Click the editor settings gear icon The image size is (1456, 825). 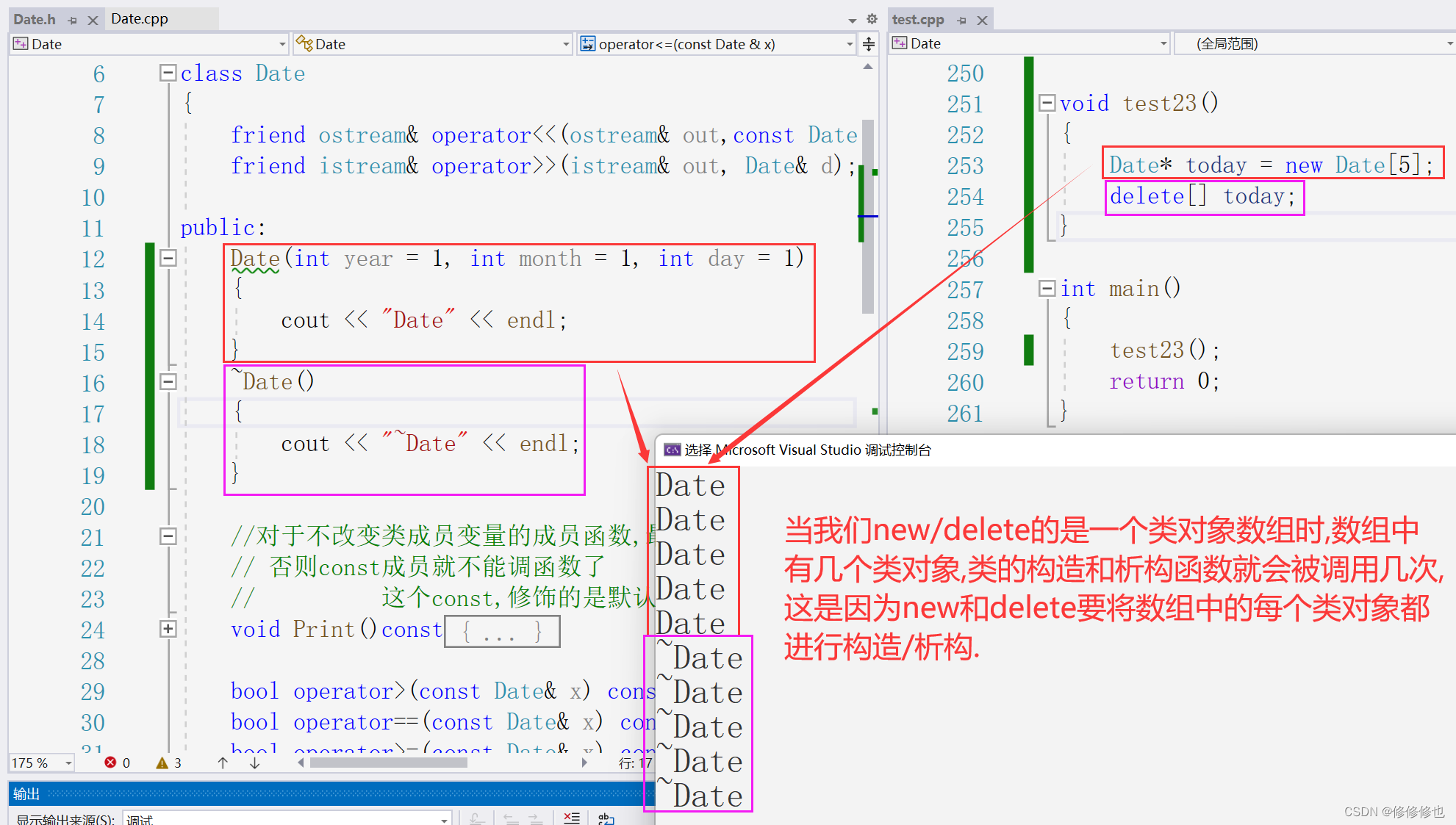pos(872,19)
